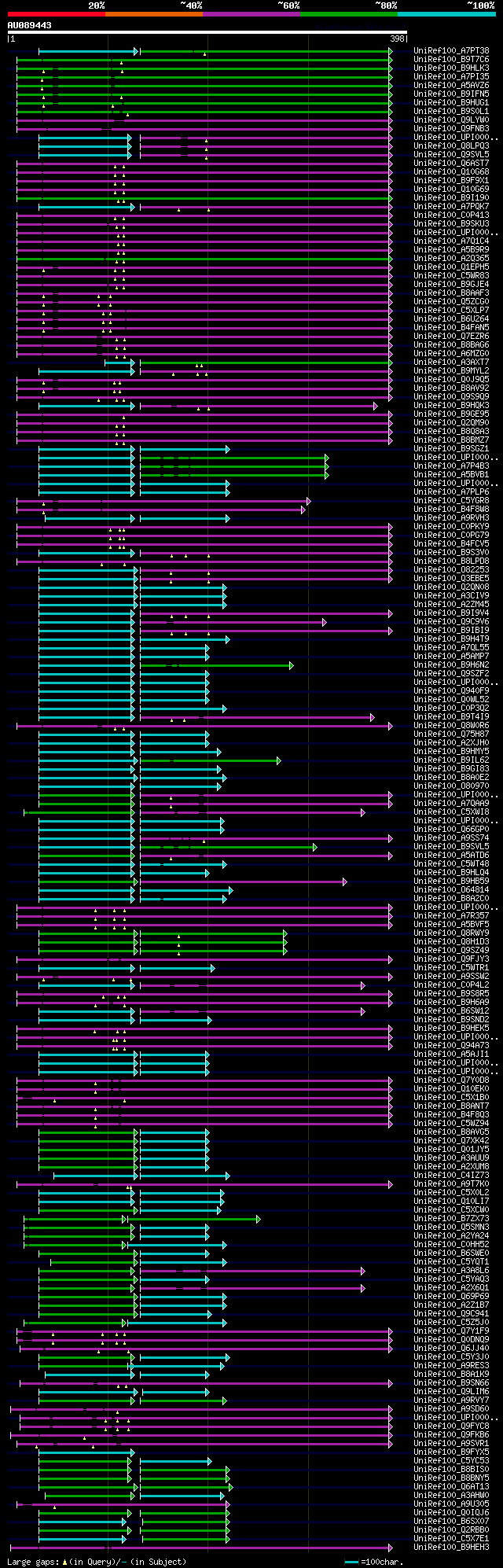Viewport: 503px width, 1568px height.
Task: Select the UniRef100_C0P4L2 label
Action: 451,985
